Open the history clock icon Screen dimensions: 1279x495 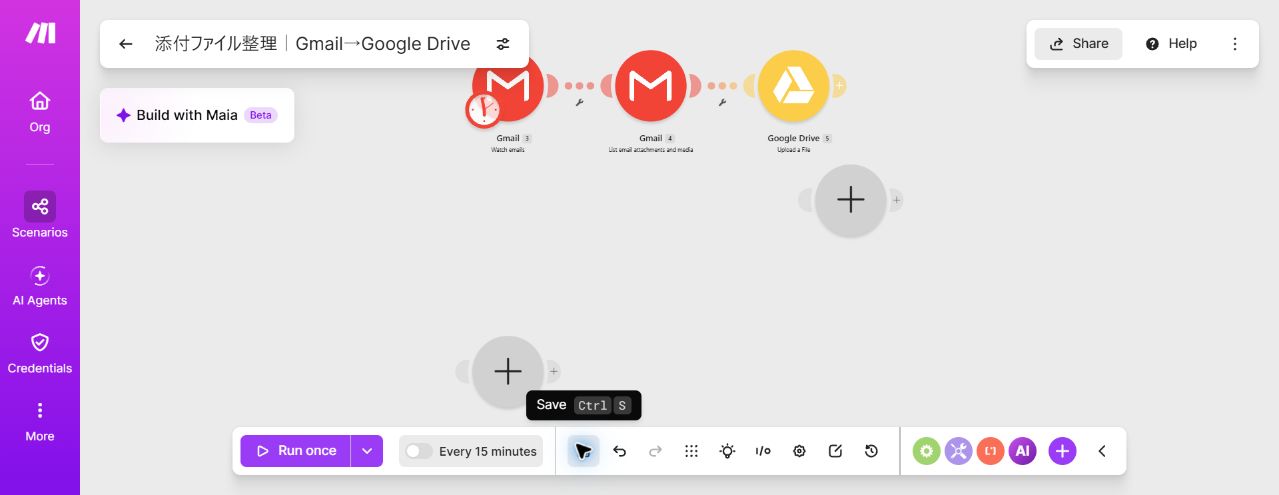(x=871, y=451)
